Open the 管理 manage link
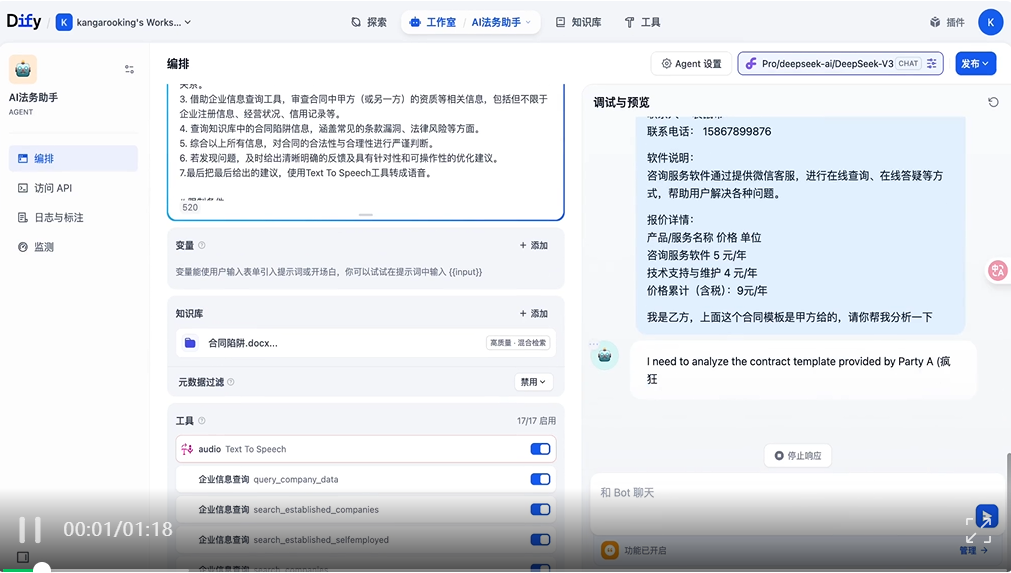 [x=974, y=550]
